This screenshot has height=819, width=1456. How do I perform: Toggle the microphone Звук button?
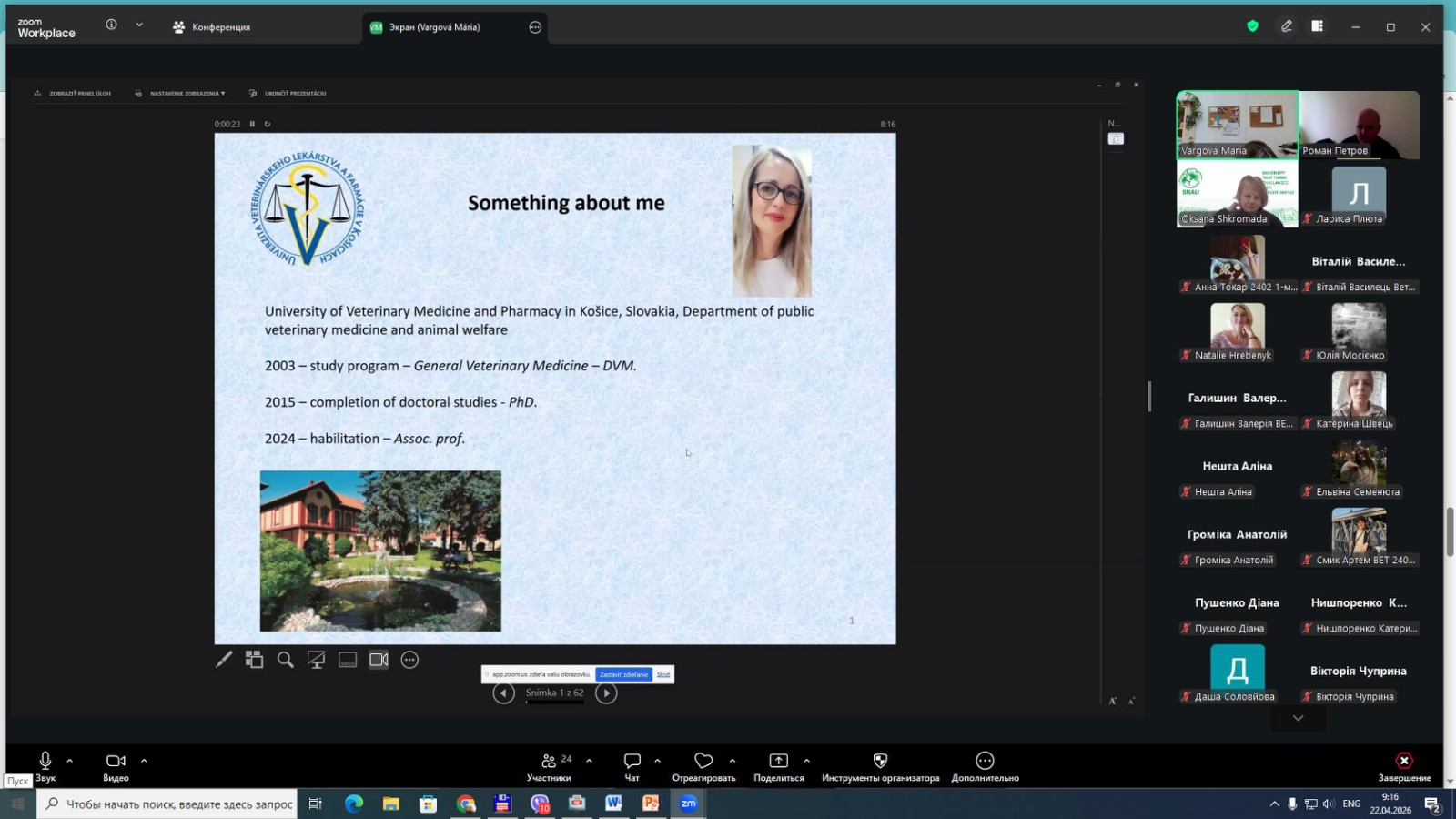(45, 765)
